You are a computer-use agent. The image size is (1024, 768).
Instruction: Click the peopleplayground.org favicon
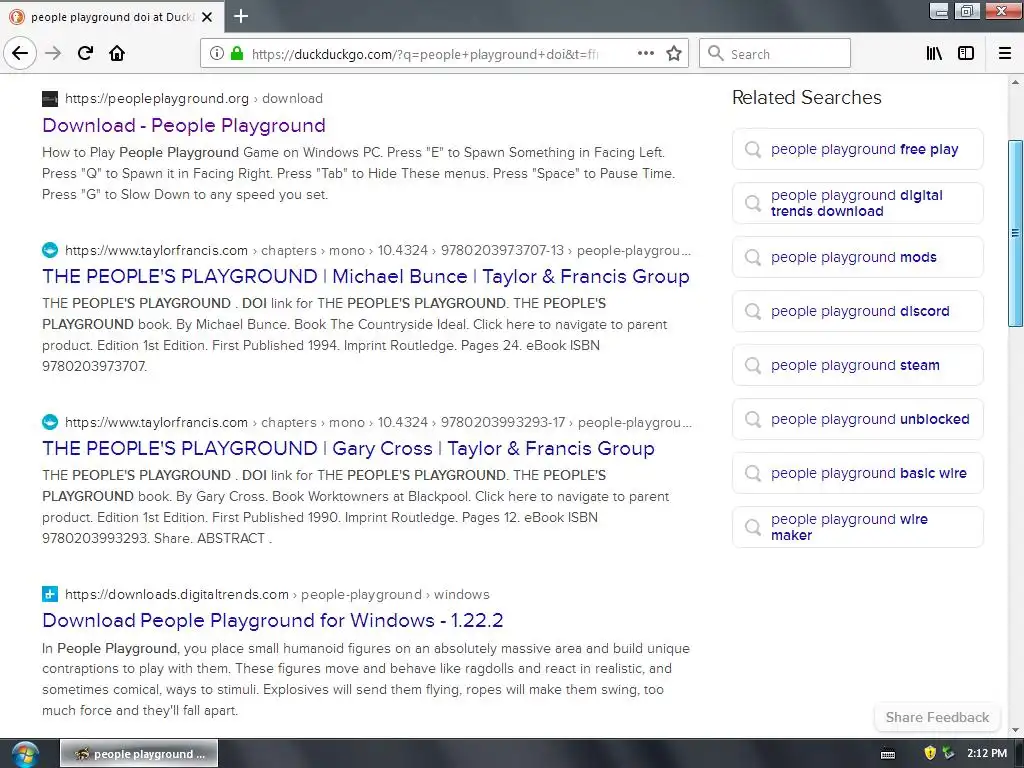point(50,99)
